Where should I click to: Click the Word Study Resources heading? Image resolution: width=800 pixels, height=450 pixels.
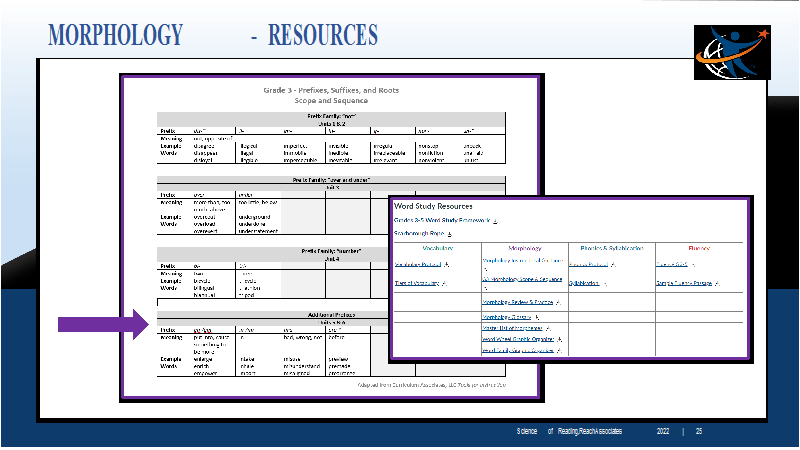click(433, 206)
